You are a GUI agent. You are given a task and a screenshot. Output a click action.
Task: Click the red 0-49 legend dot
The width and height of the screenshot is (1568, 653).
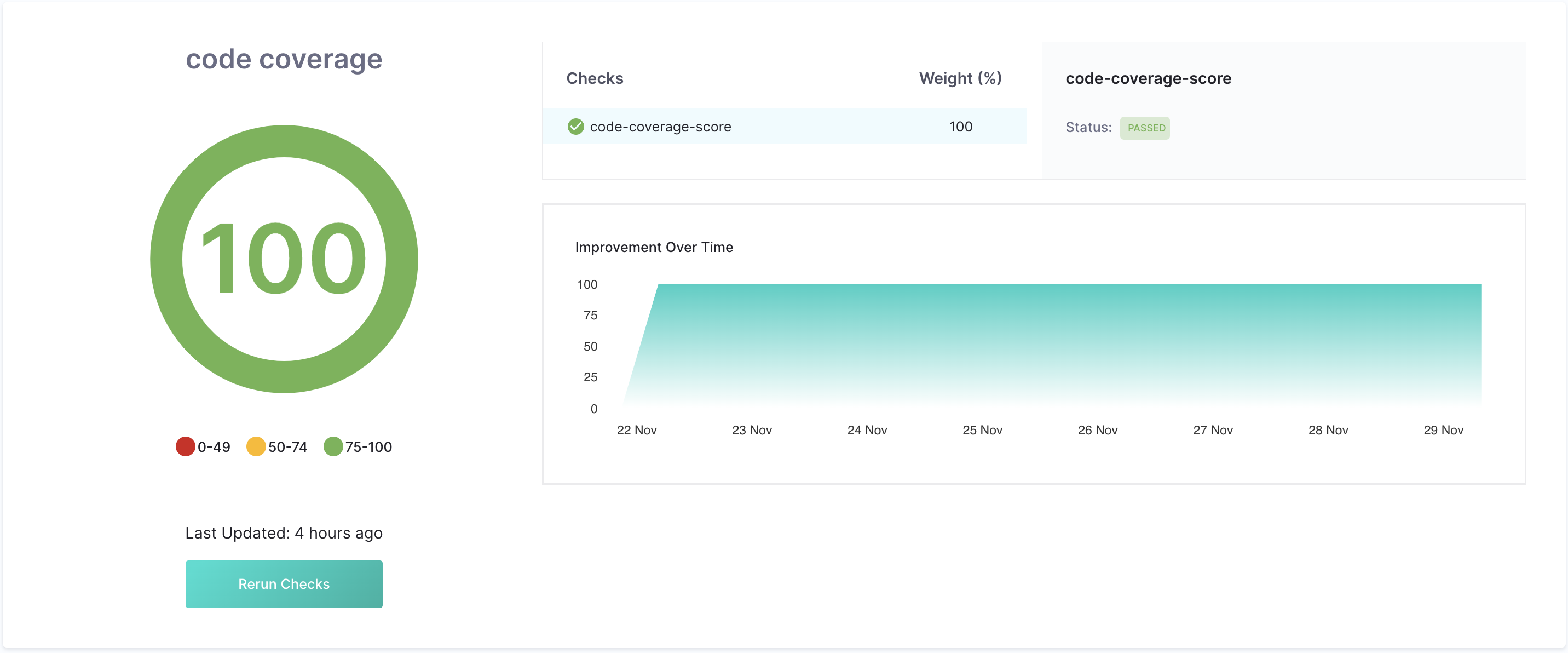coord(185,446)
